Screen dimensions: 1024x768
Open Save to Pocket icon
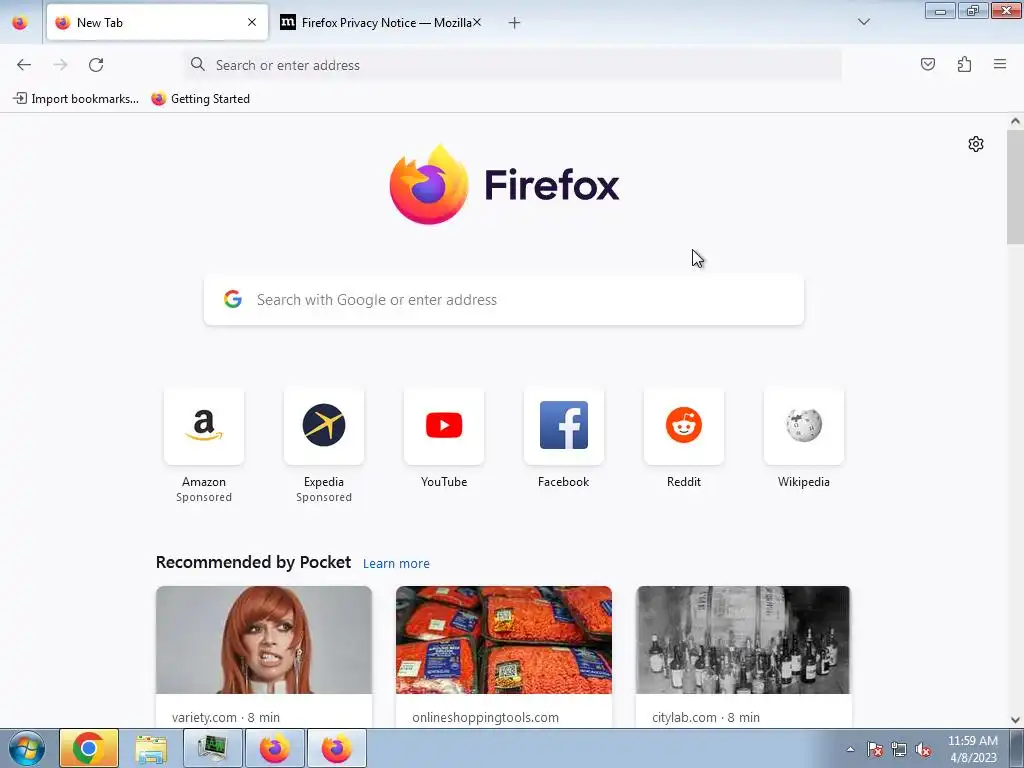(x=927, y=64)
